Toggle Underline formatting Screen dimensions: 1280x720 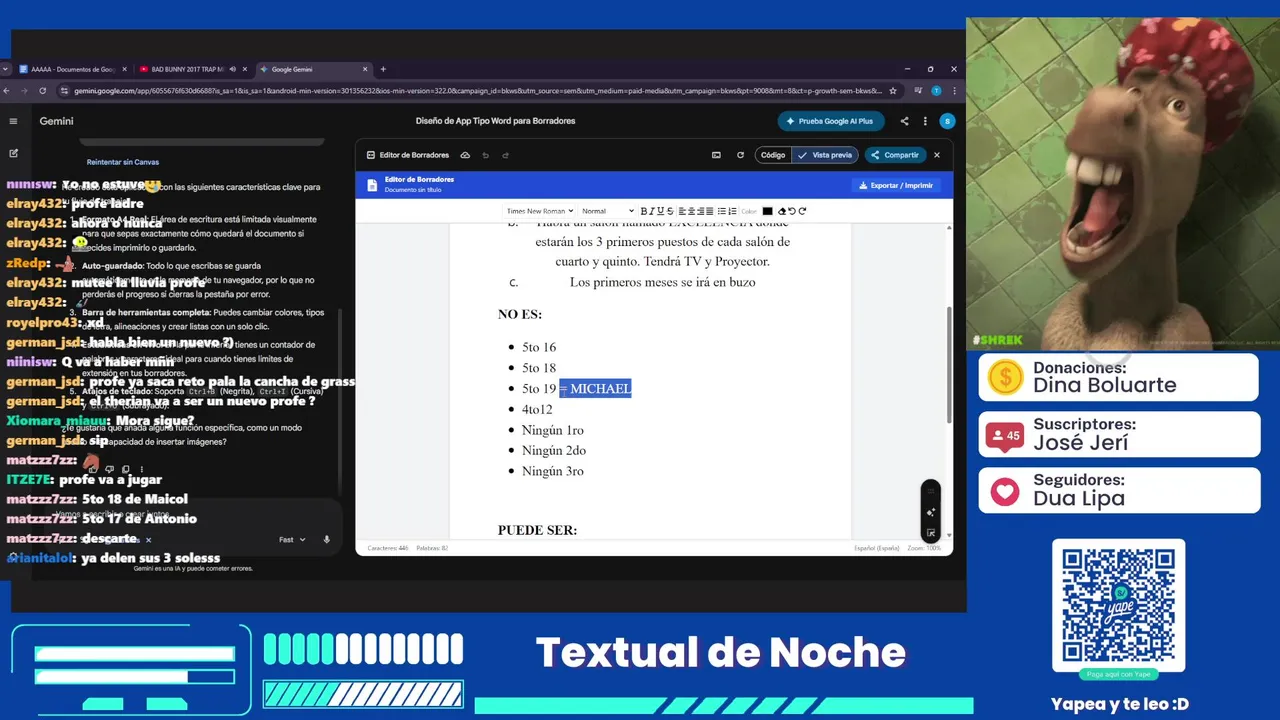pyautogui.click(x=661, y=211)
